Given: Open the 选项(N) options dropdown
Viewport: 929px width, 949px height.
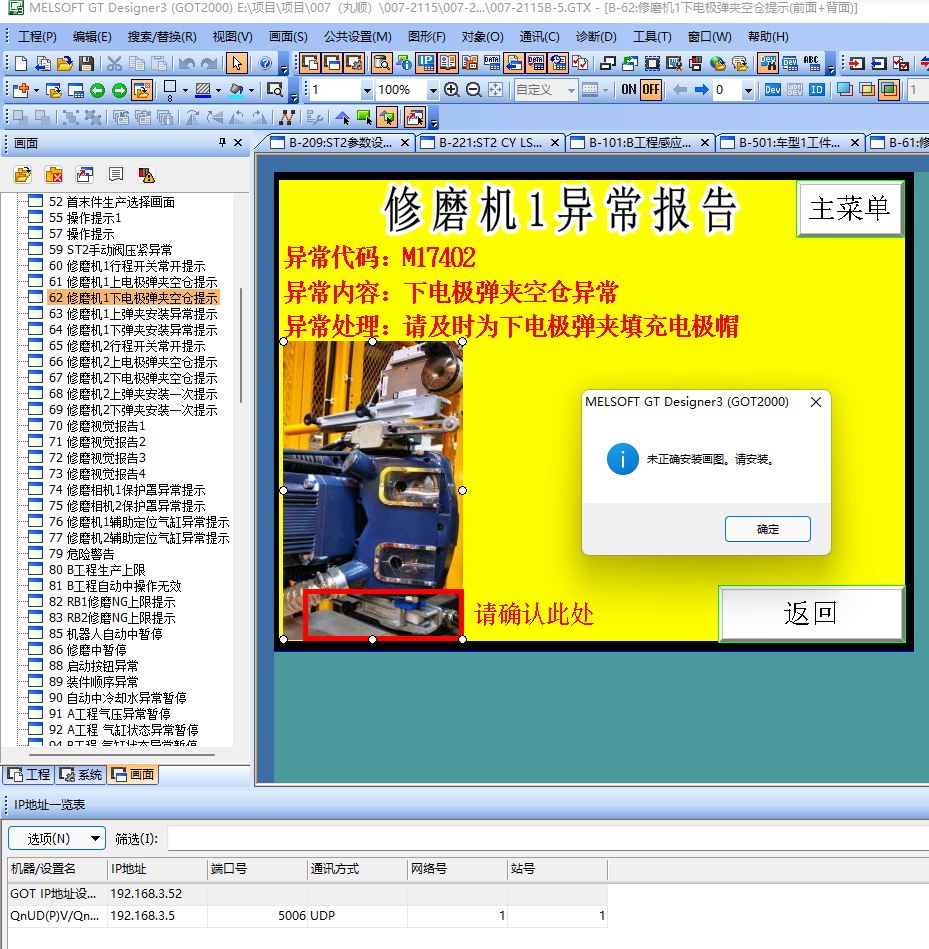Looking at the screenshot, I should click(x=56, y=838).
